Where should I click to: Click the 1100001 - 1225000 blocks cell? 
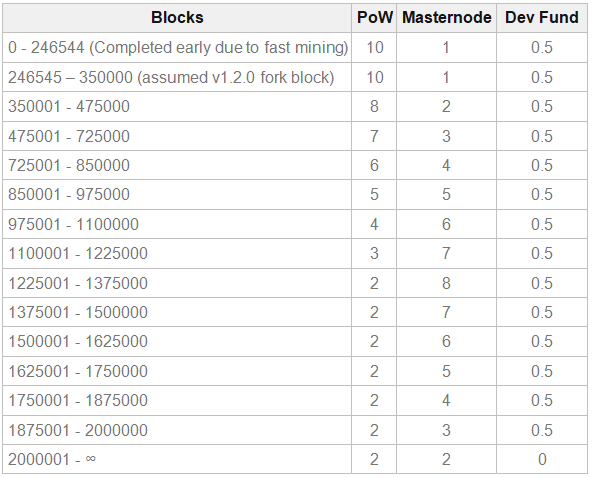tap(177, 253)
